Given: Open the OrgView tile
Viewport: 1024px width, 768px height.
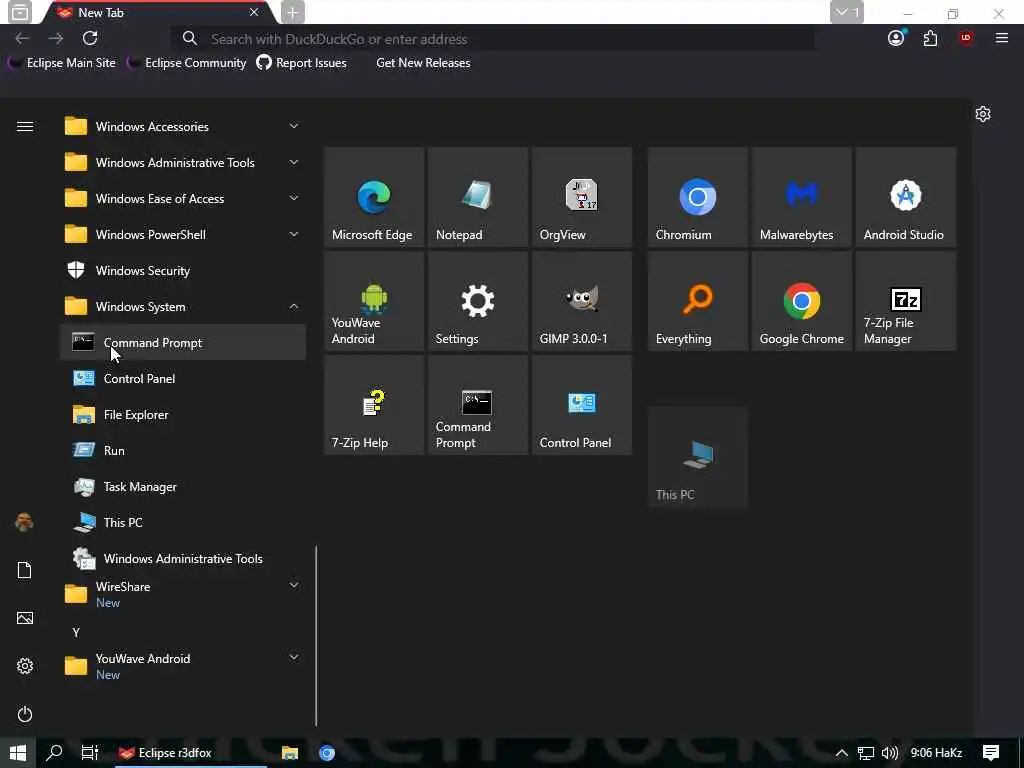Looking at the screenshot, I should click(x=582, y=197).
